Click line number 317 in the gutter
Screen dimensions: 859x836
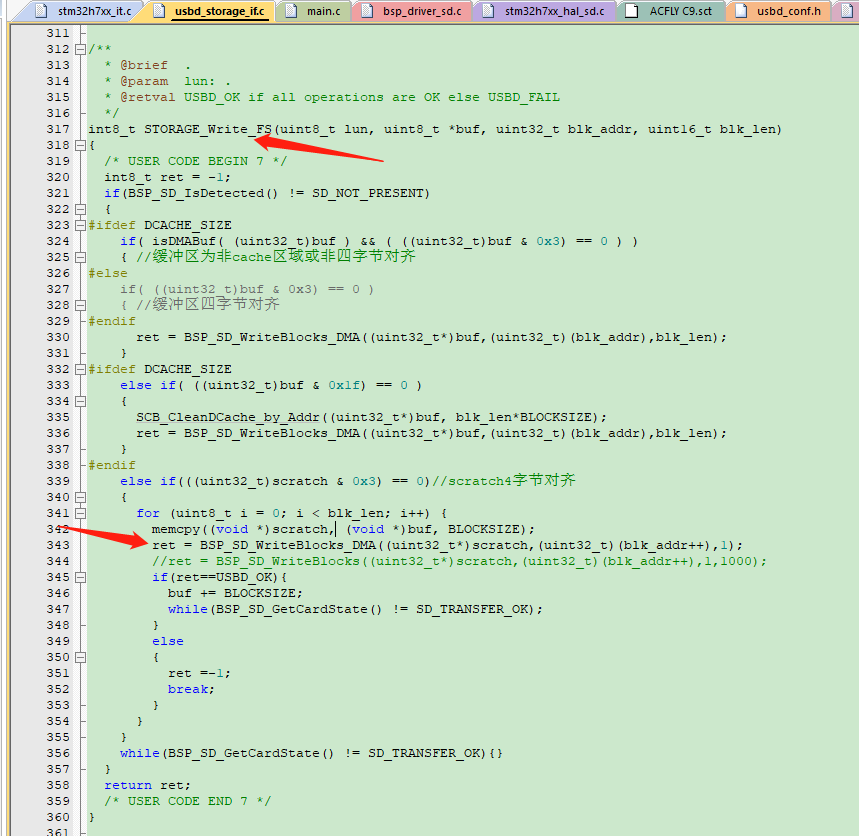(58, 129)
